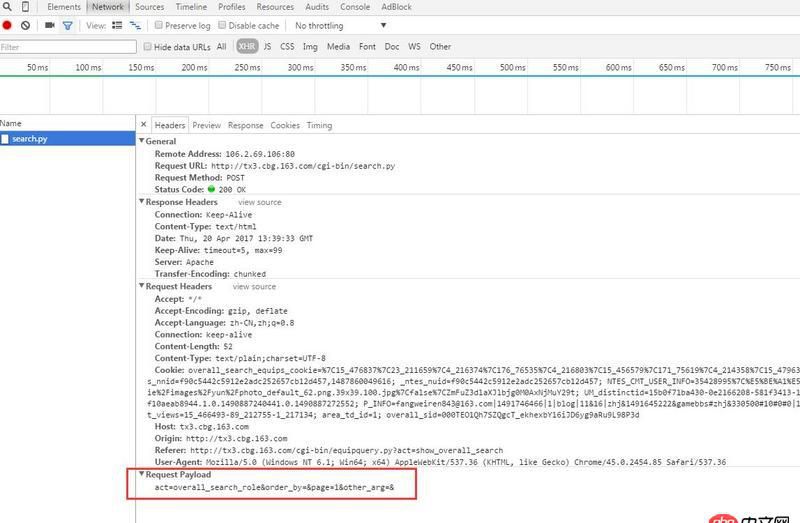The height and width of the screenshot is (523, 800).
Task: Click the User-Agent header value
Action: pyautogui.click(x=466, y=462)
